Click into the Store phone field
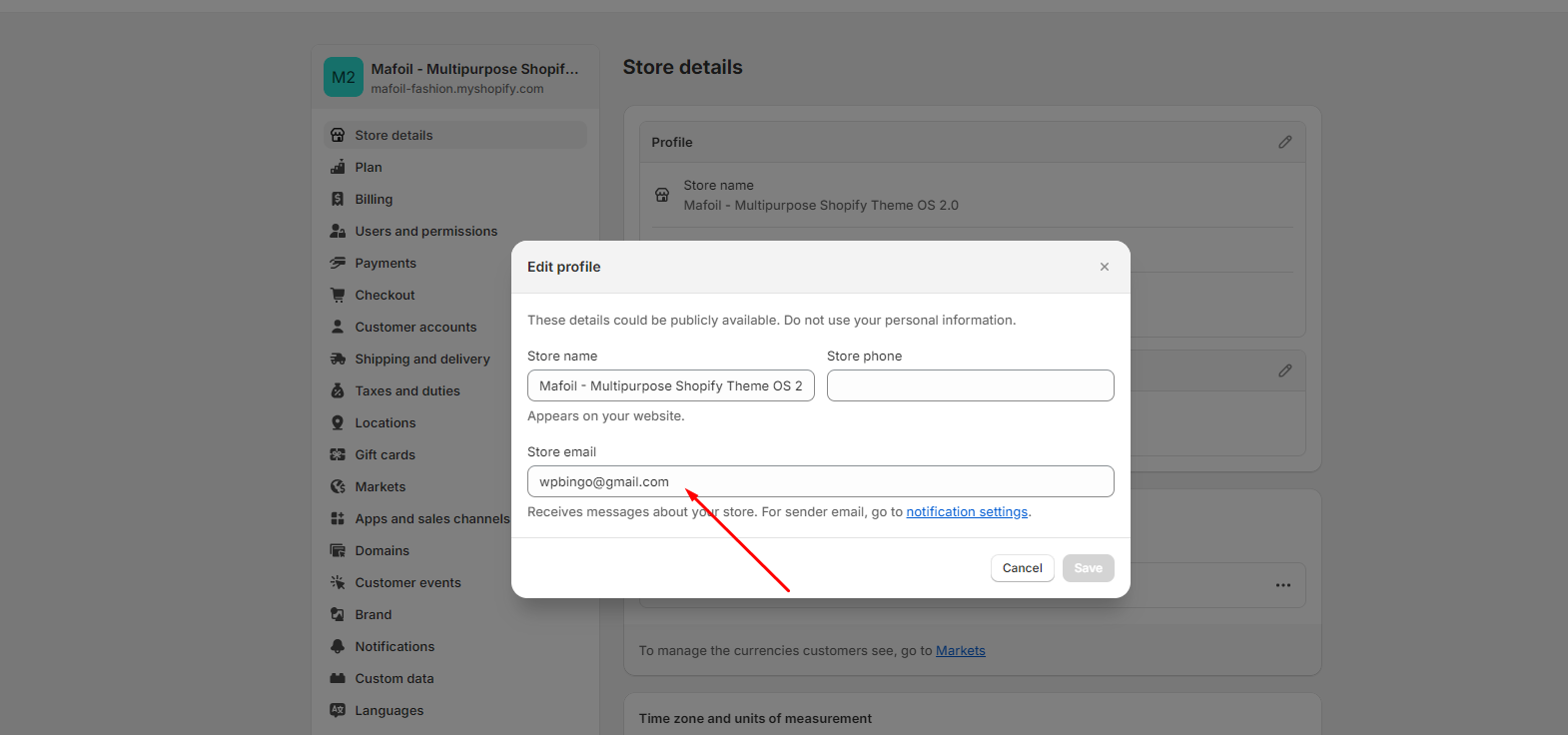The width and height of the screenshot is (1568, 735). pyautogui.click(x=971, y=385)
